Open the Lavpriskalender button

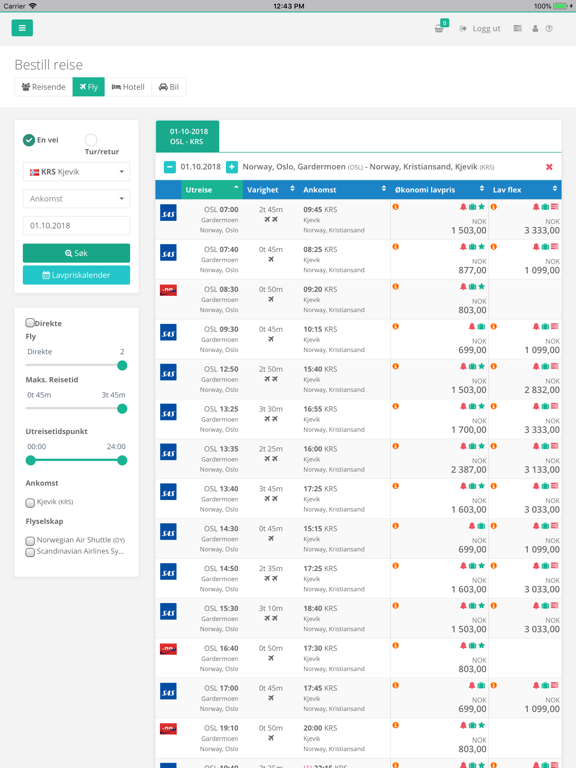[76, 275]
